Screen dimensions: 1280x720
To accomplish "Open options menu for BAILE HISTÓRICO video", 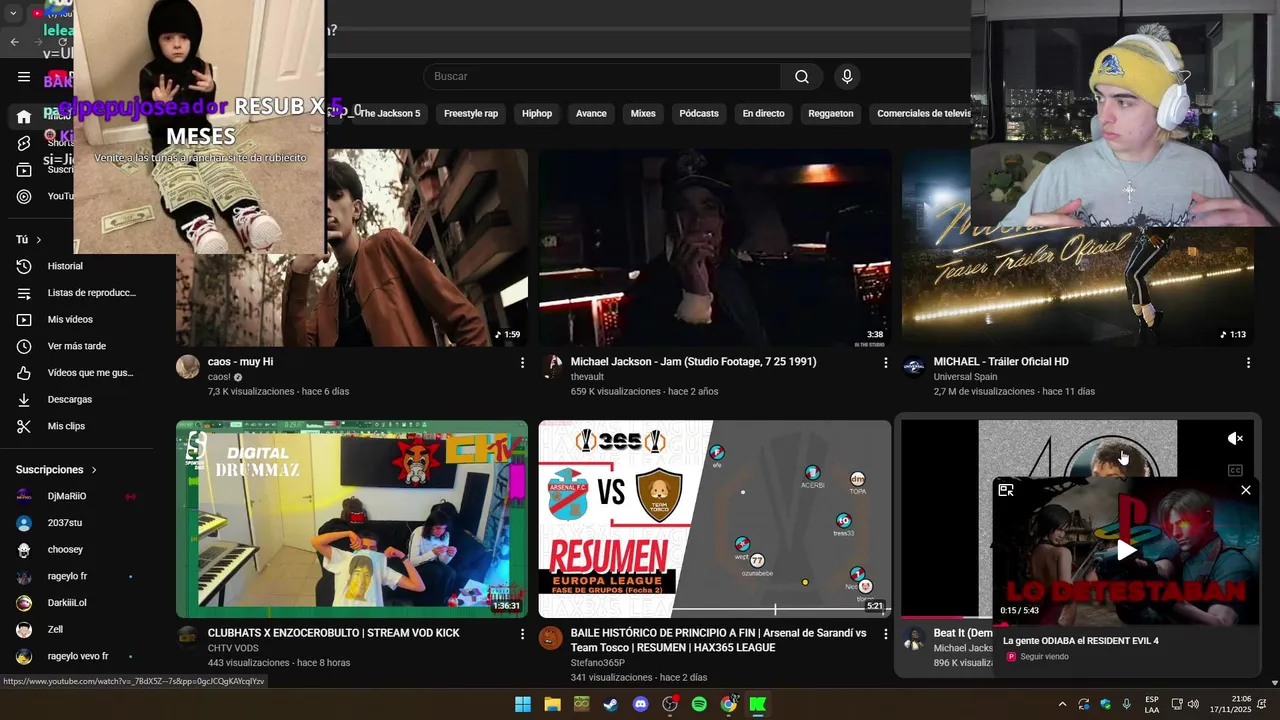I will pyautogui.click(x=885, y=634).
